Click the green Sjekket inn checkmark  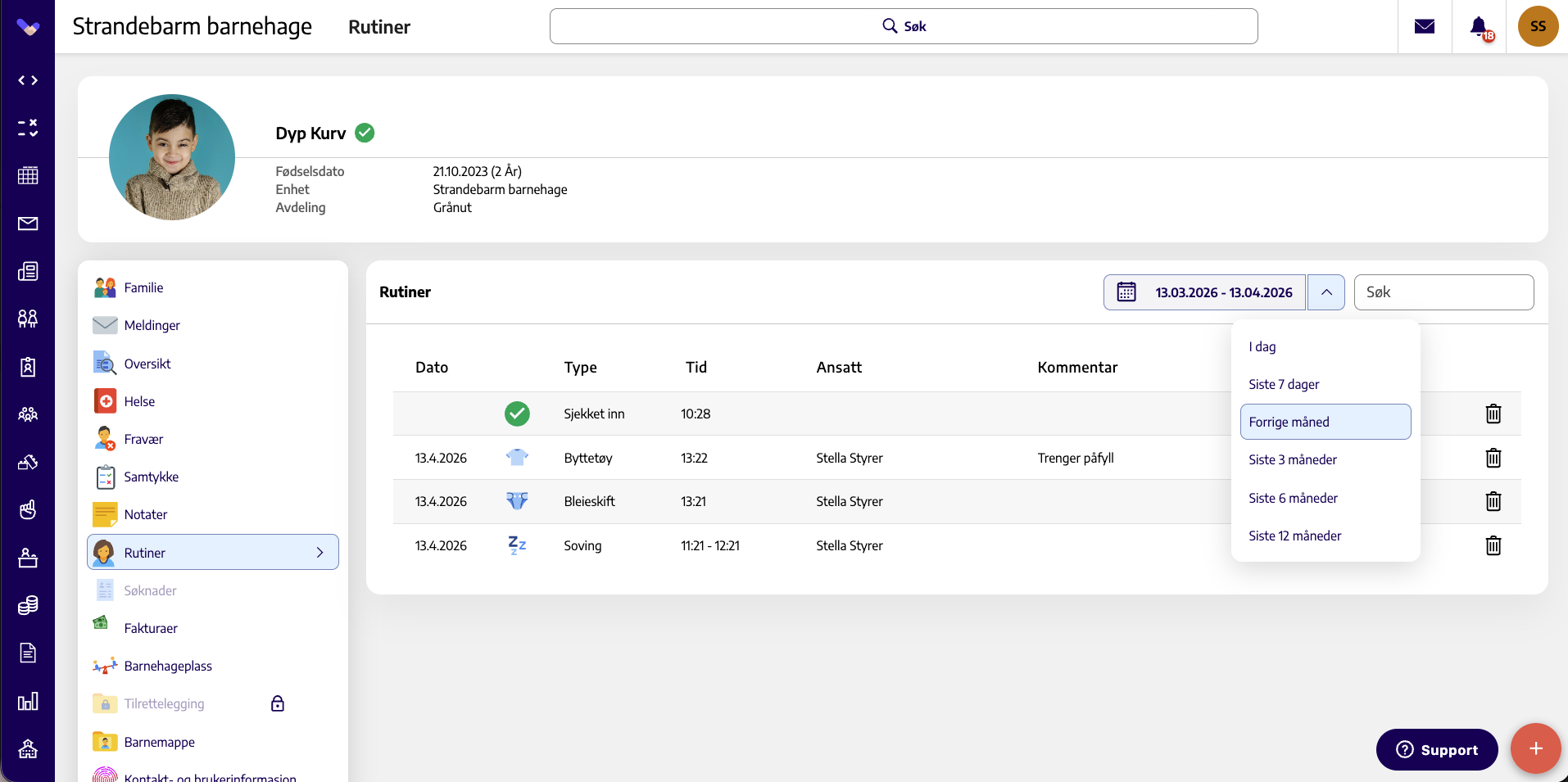coord(517,414)
